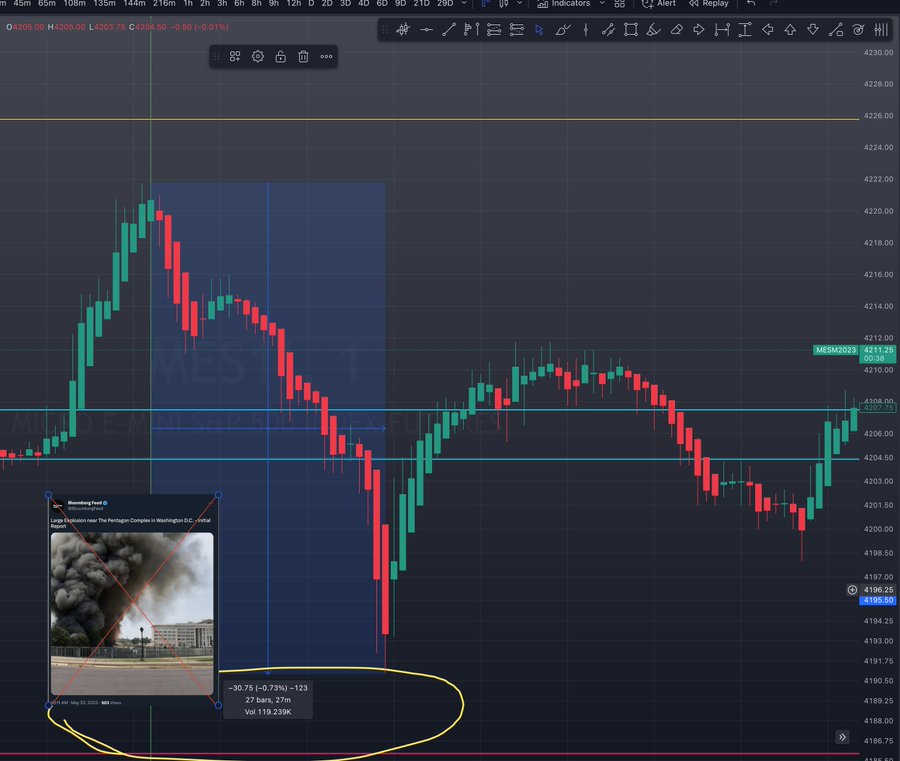Open drawing templates in floating toolbar
The height and width of the screenshot is (761, 900).
tap(235, 56)
